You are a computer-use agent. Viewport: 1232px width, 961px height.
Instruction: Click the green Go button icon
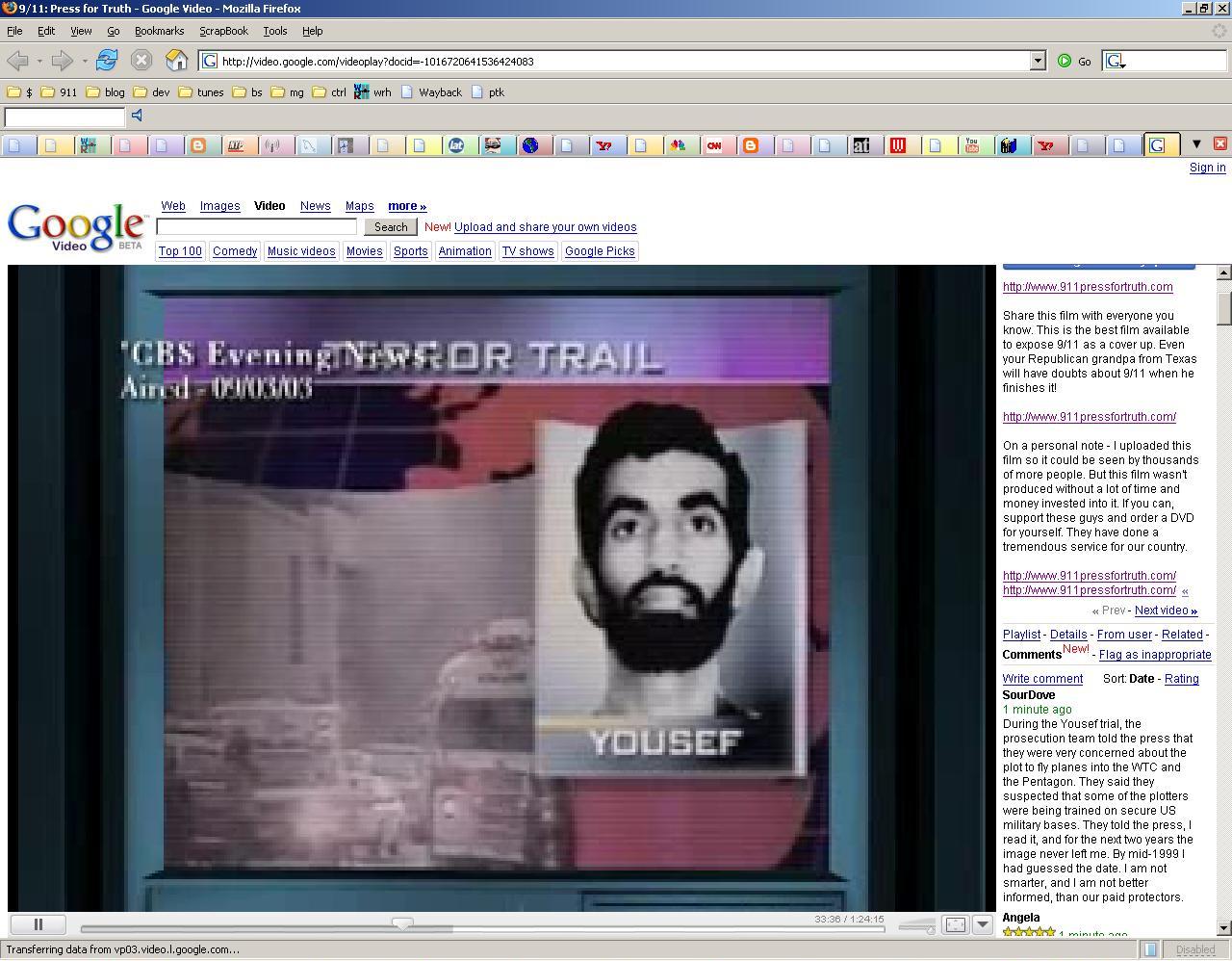tap(1065, 61)
